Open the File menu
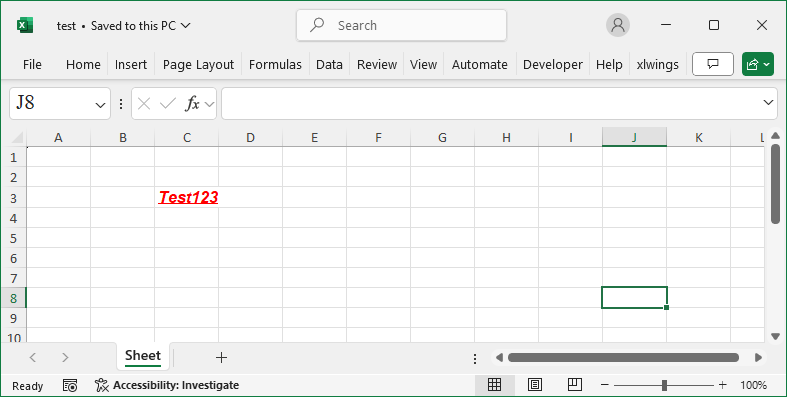Screen dimensions: 787x397 pos(32,65)
